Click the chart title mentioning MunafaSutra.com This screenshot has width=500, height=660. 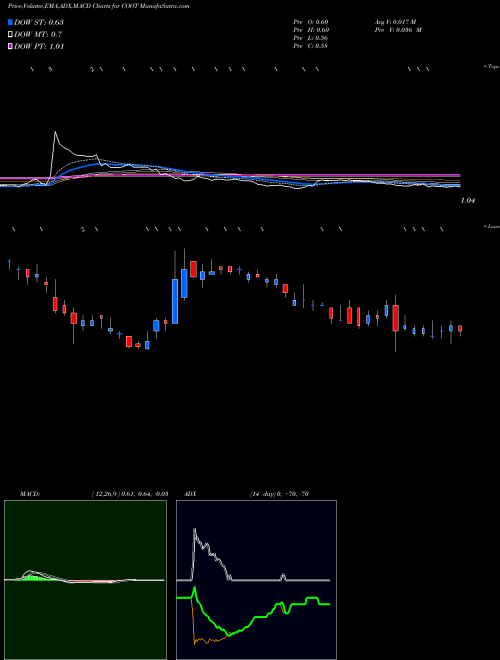(98, 6)
